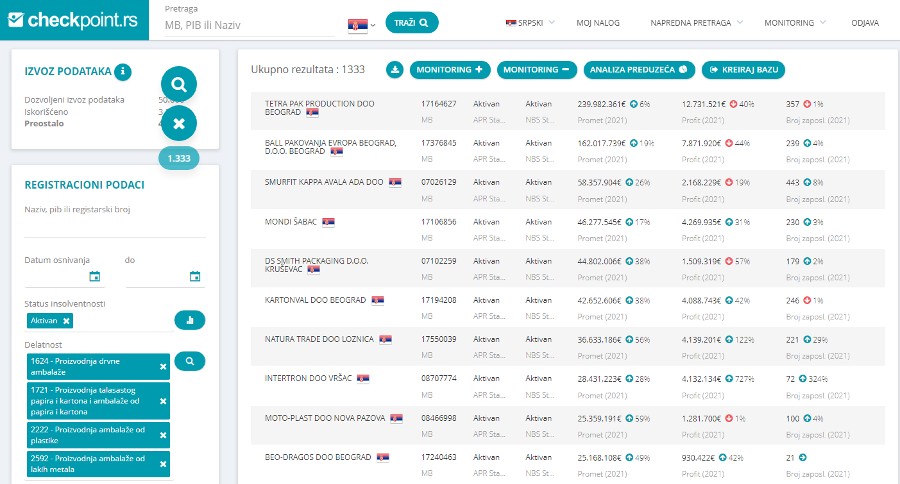The height and width of the screenshot is (484, 900).
Task: Remove the 1624 Proizvodnja drvne ambalaže tag
Action: 163,367
